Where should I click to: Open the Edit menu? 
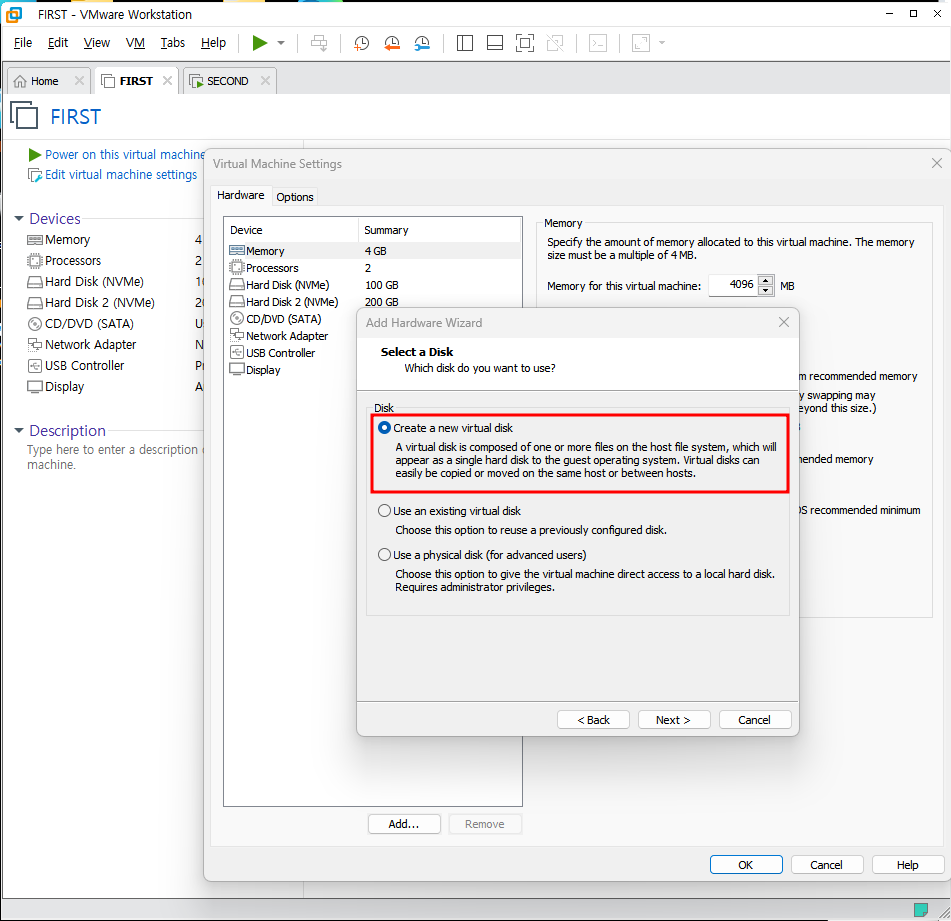58,43
